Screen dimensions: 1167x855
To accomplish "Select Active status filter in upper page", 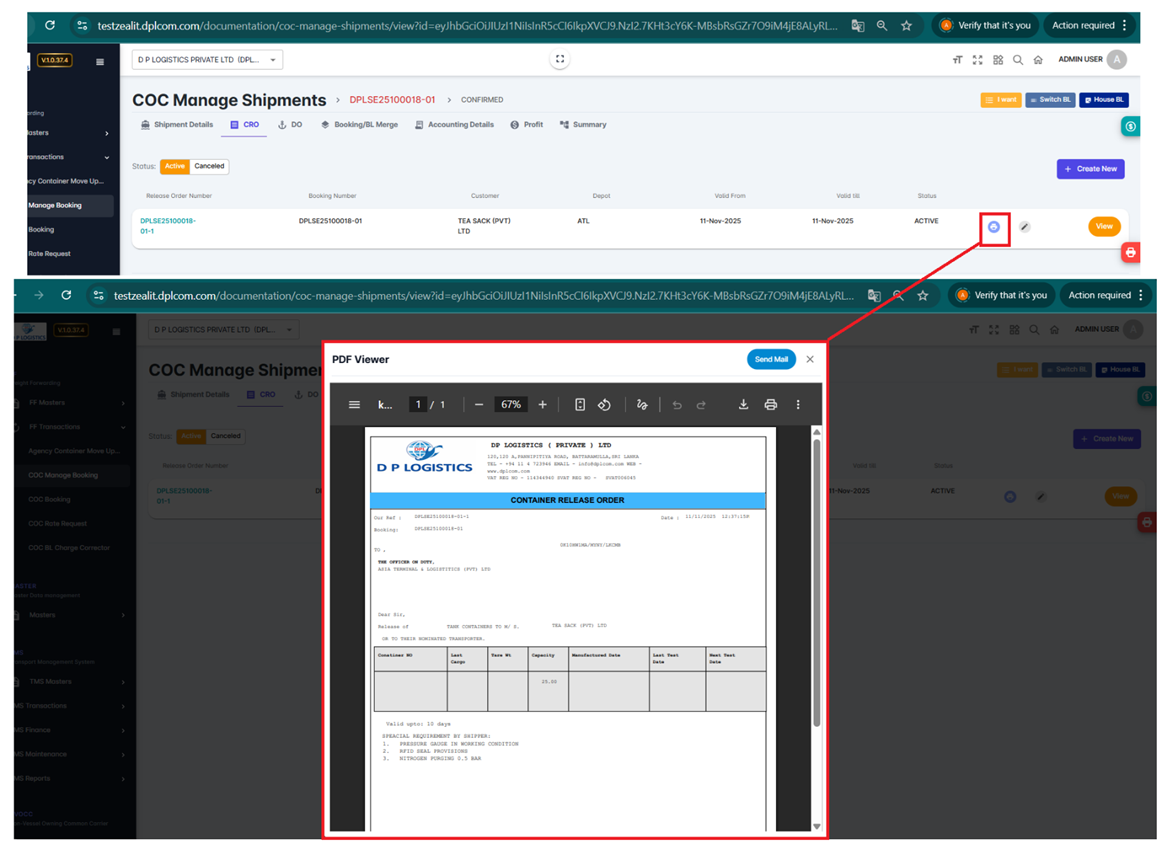I will tap(175, 167).
